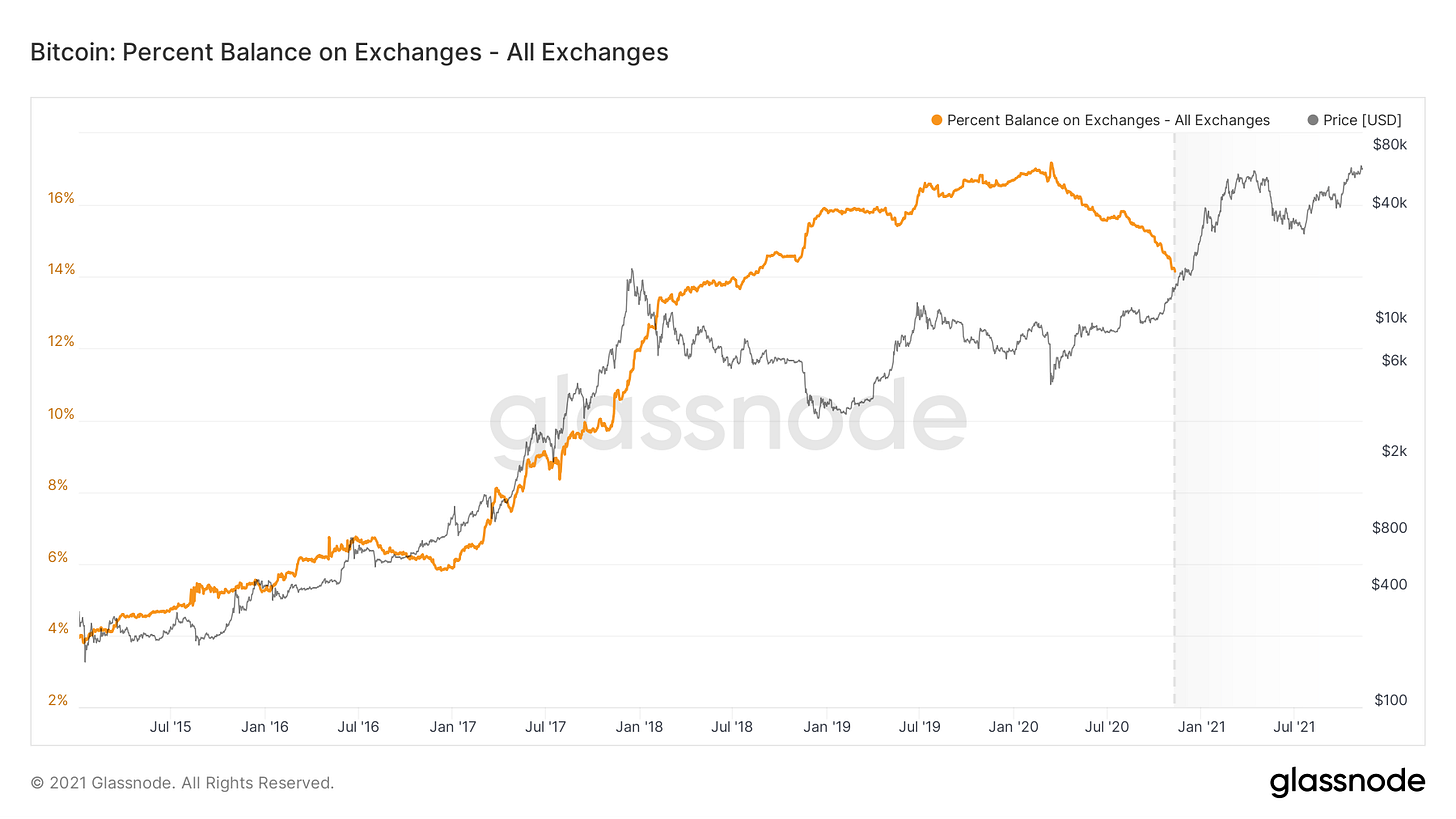Click the gray Price legend dot
The image size is (1456, 819).
[1313, 120]
